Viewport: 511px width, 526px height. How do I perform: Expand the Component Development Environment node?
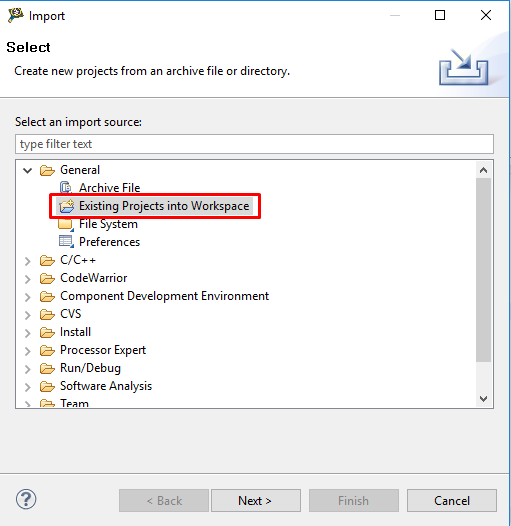28,297
